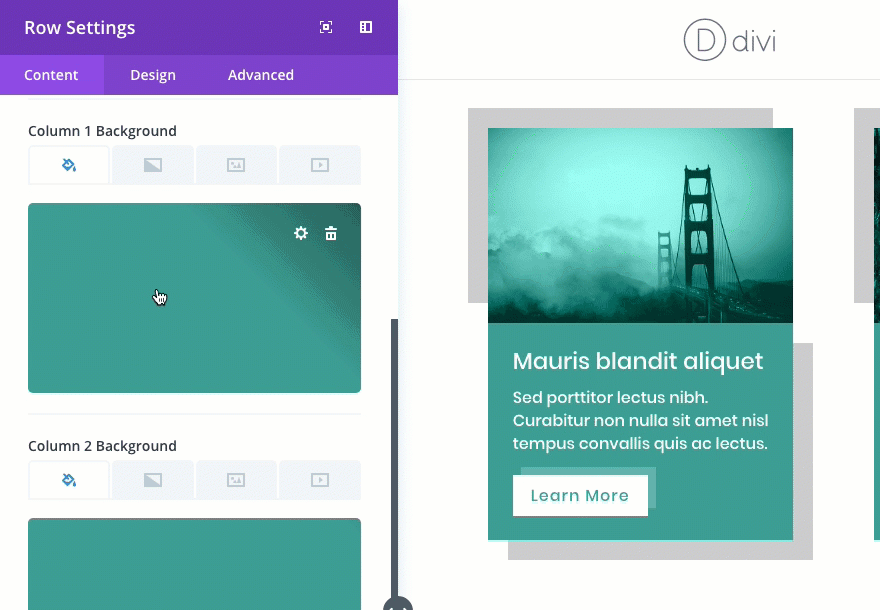The height and width of the screenshot is (610, 880).
Task: Toggle color background option for Column 2
Action: pos(68,480)
